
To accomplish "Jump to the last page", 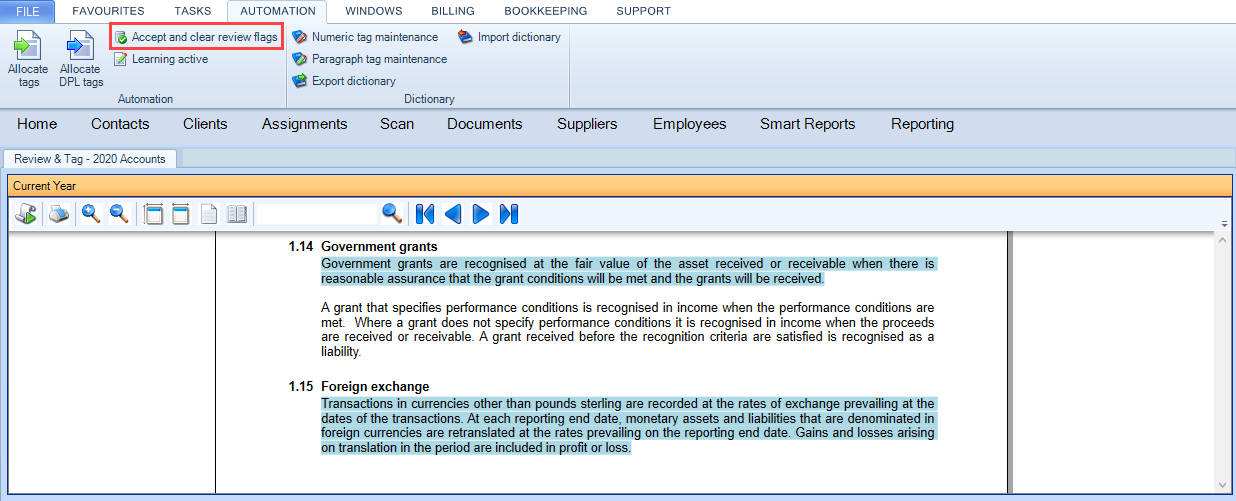I will [x=509, y=213].
